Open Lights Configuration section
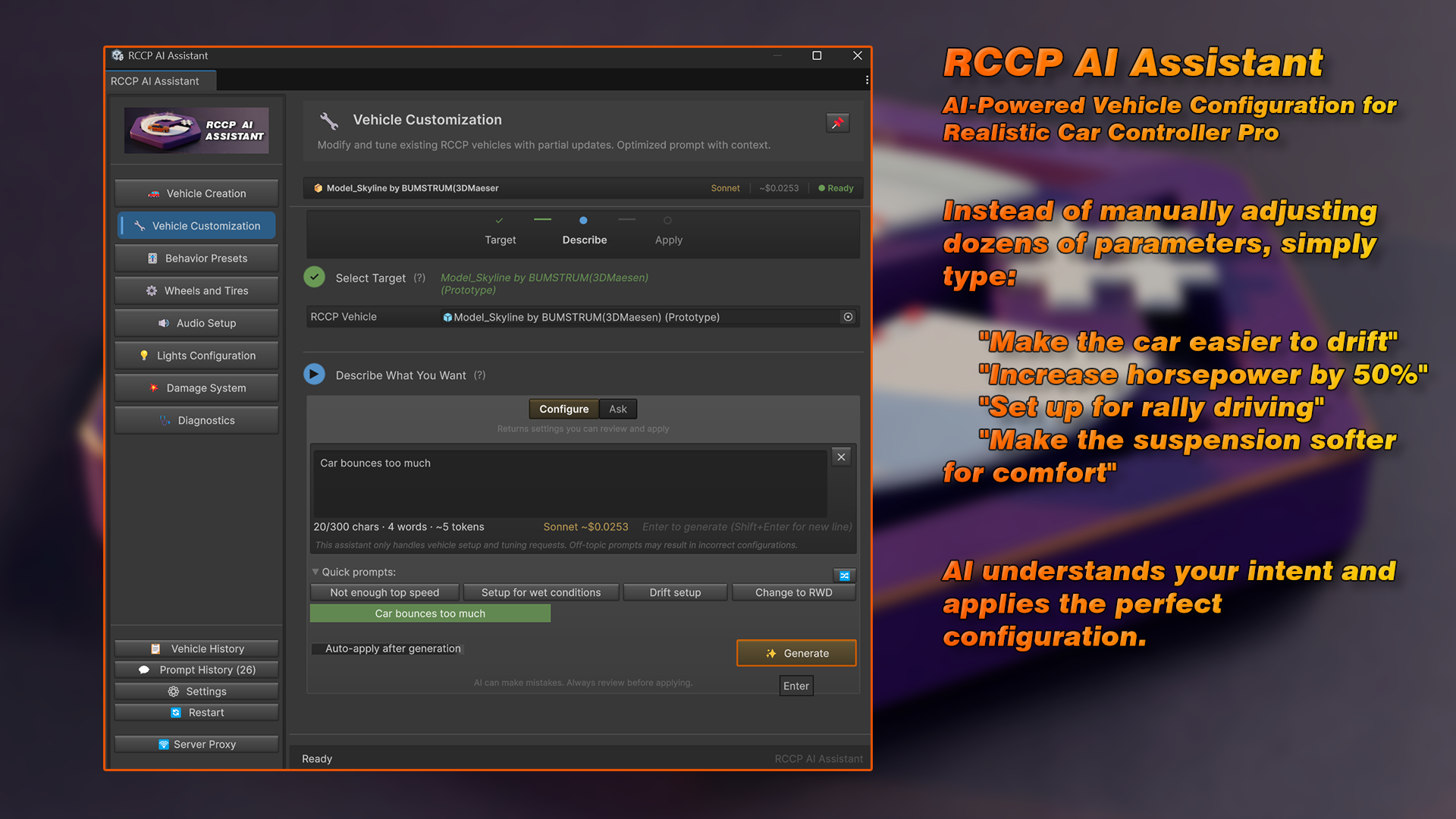This screenshot has width=1456, height=819. (x=196, y=356)
